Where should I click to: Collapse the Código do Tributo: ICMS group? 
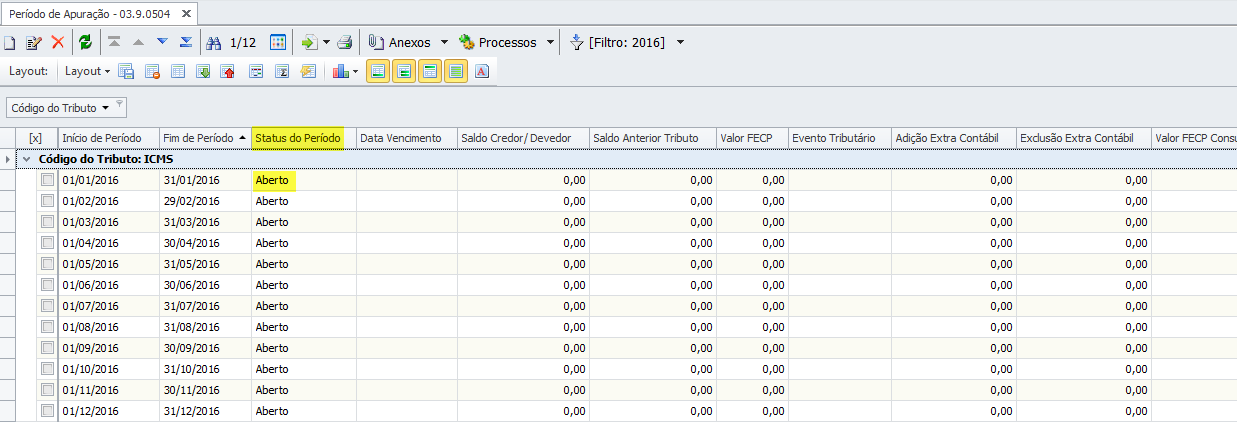point(27,159)
